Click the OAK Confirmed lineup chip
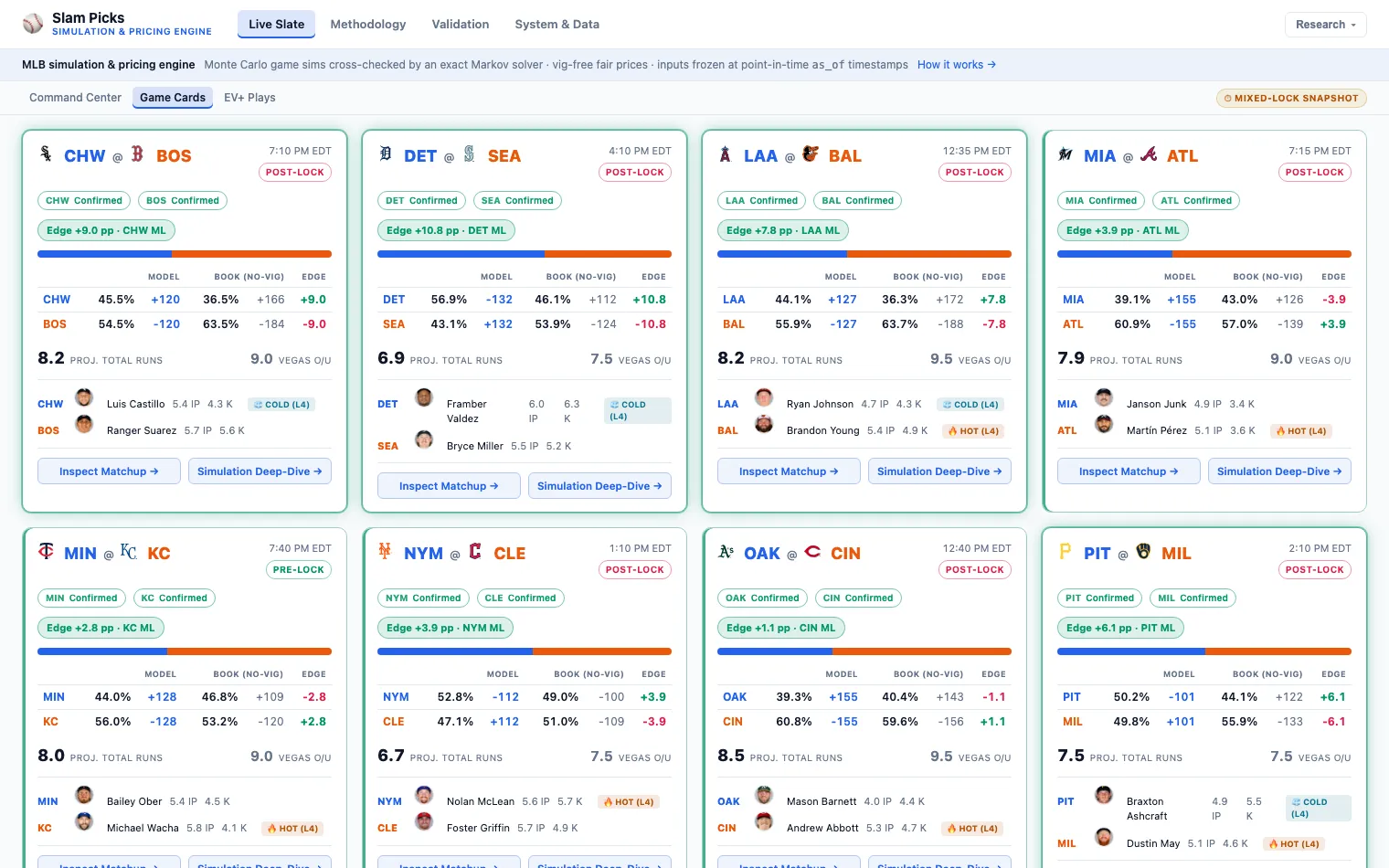1389x868 pixels. click(x=763, y=598)
